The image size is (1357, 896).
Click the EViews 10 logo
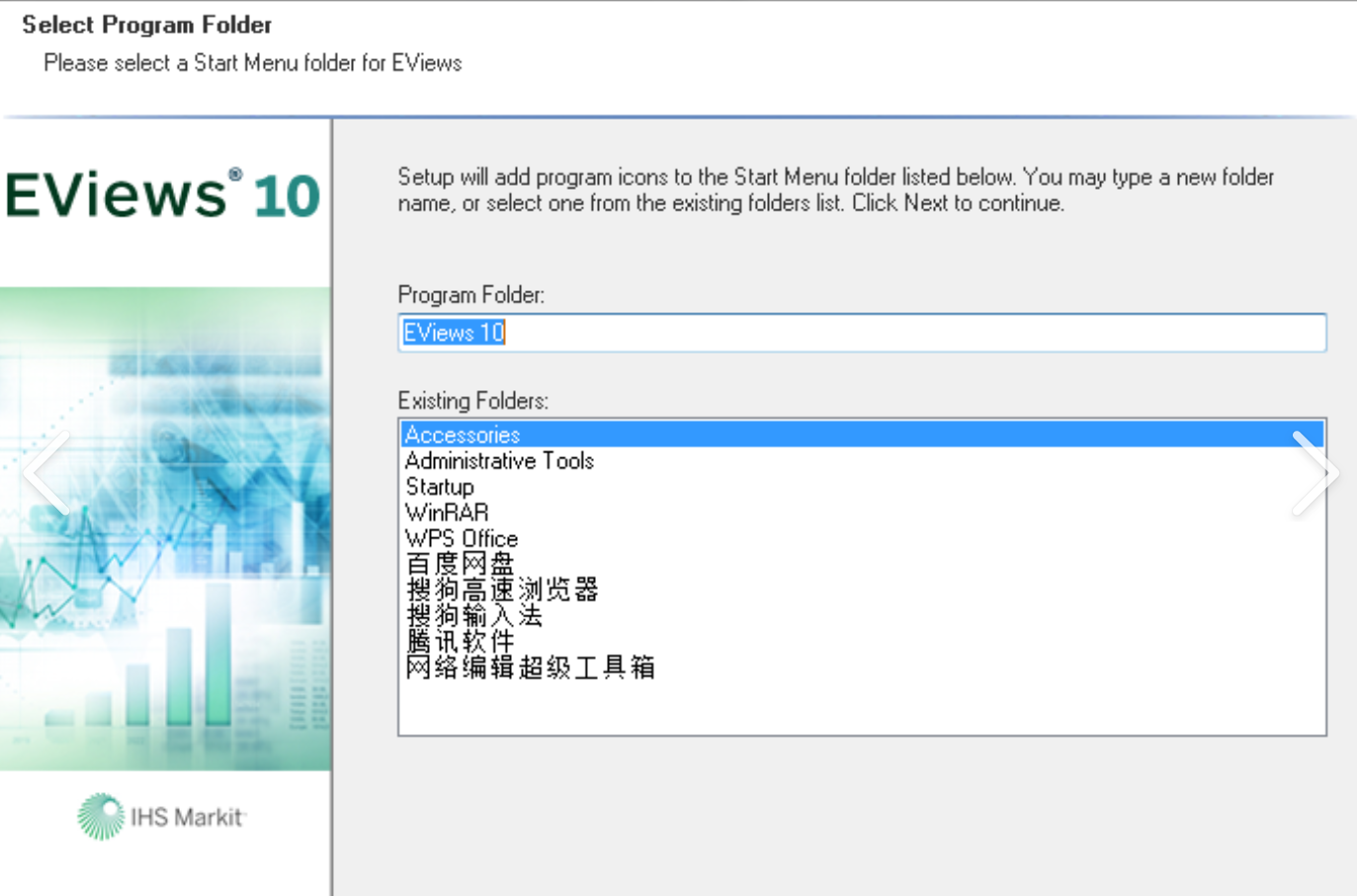tap(163, 194)
